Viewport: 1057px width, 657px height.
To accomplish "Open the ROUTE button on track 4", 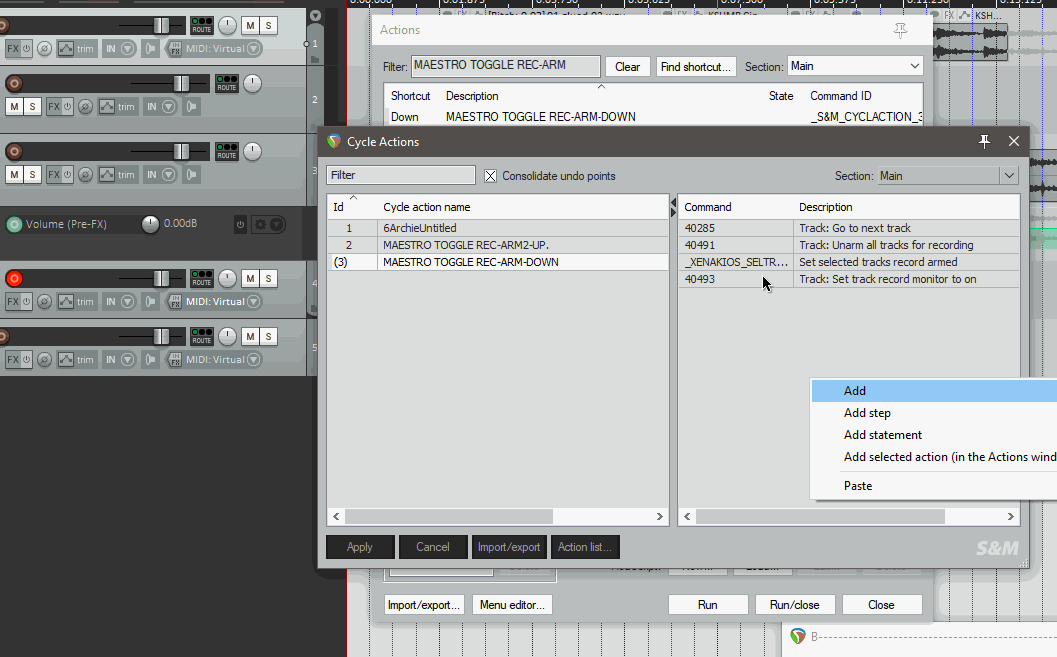I will [202, 278].
